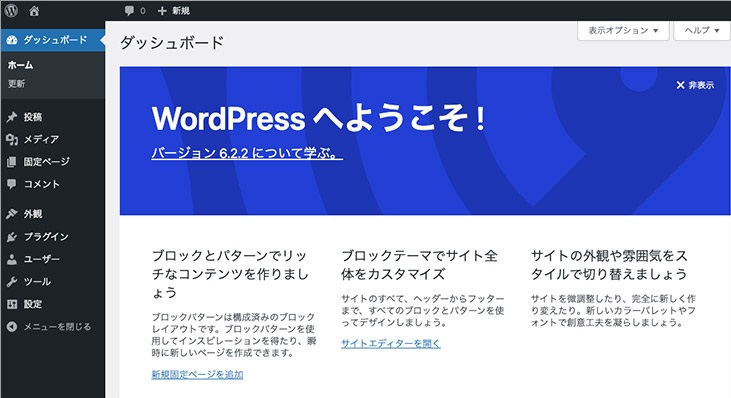This screenshot has height=398, width=731.
Task: Click the media icon beside メディア
Action: pyautogui.click(x=12, y=139)
